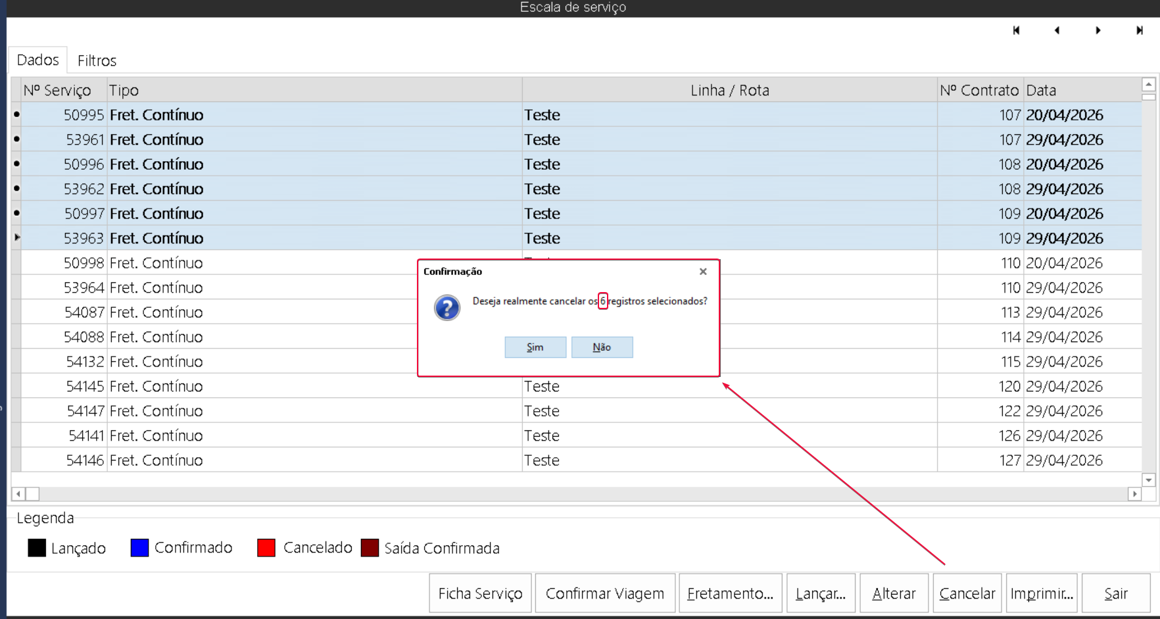Select the Dados tab
This screenshot has height=619, width=1160.
click(38, 60)
